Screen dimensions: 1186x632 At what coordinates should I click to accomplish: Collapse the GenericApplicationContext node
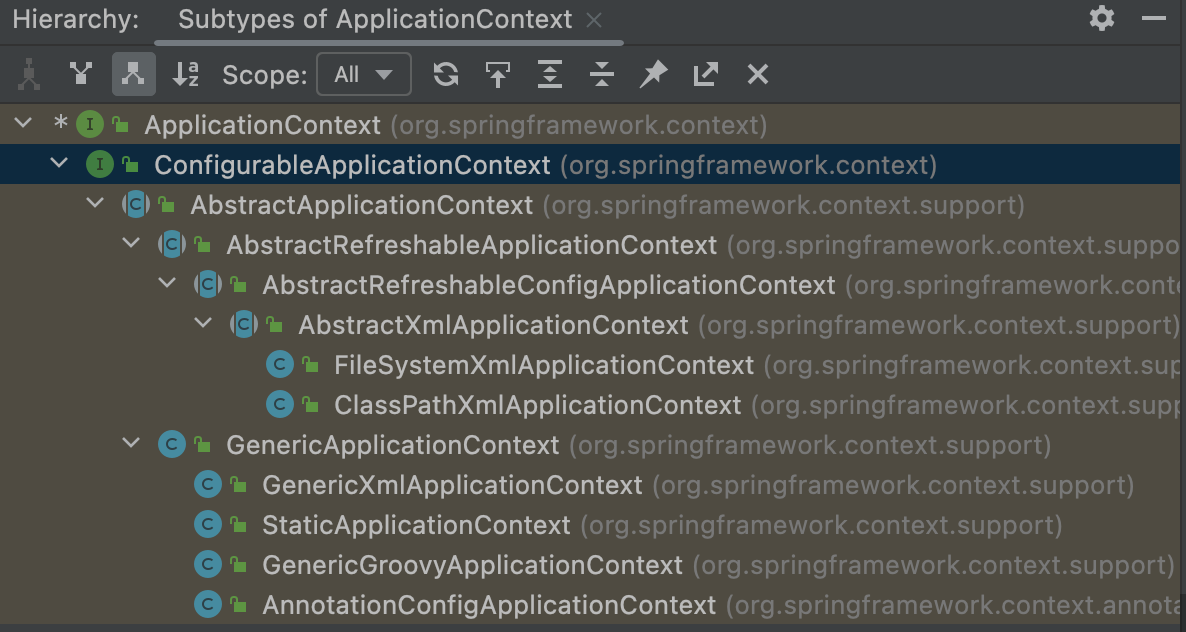click(x=132, y=444)
